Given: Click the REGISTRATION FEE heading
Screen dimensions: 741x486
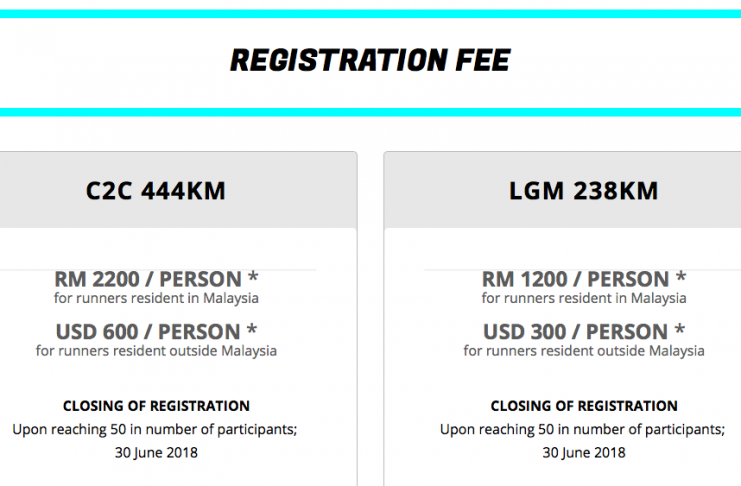Looking at the screenshot, I should click(x=370, y=61).
